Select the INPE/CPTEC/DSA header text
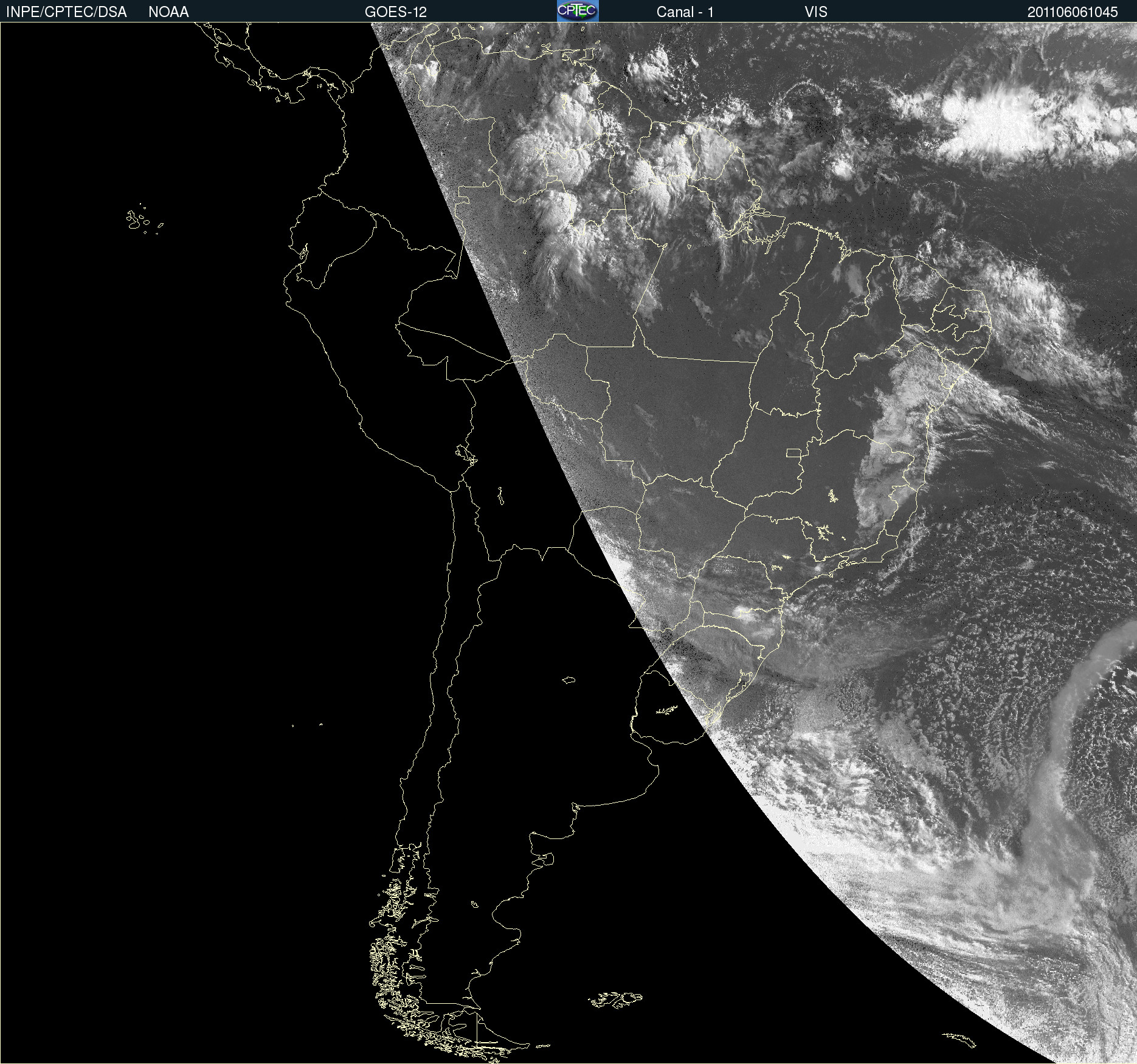Screen dimensions: 1137x1064 click(x=66, y=12)
